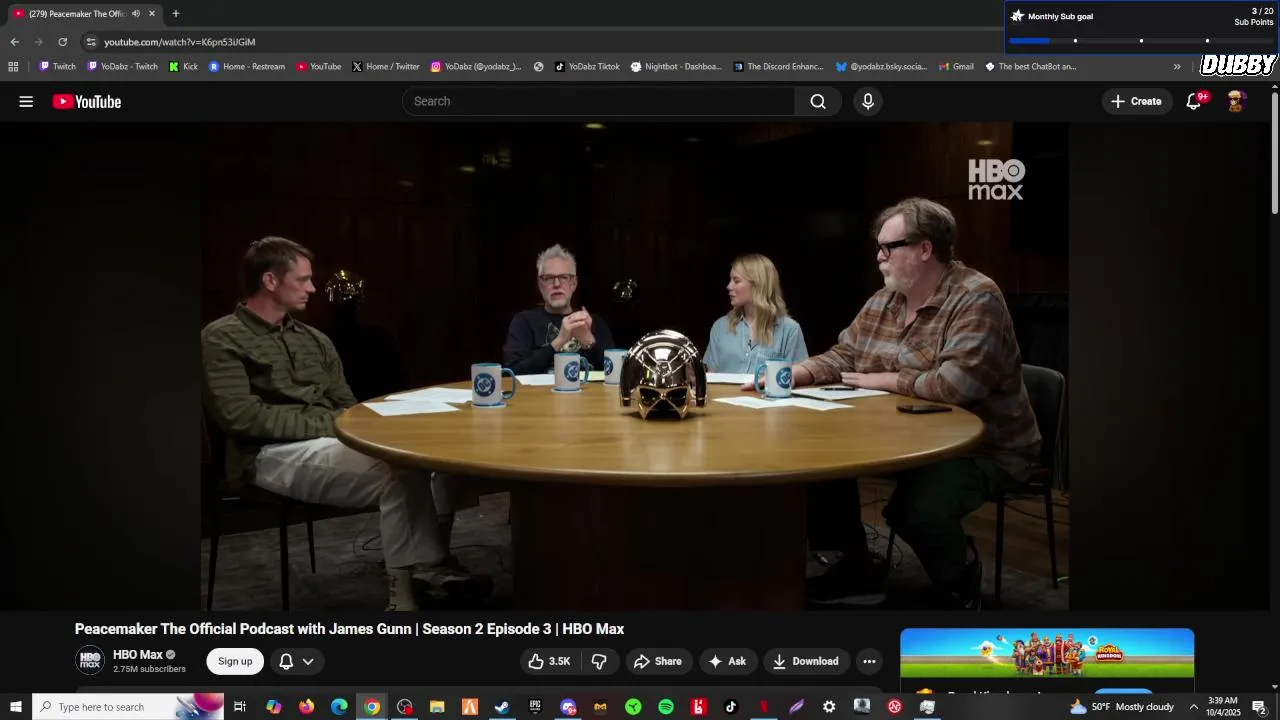Click the browser address bar URL
Screen dimensions: 1280x720
[x=180, y=42]
